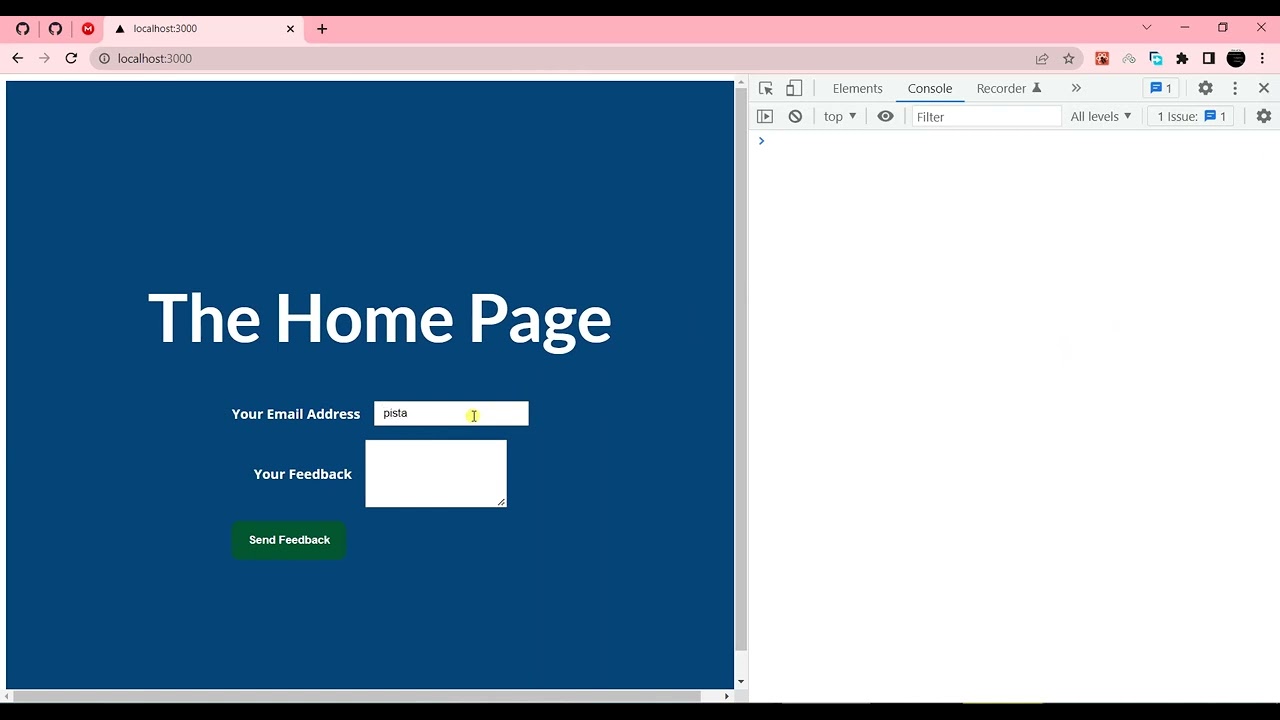Open the blue translate-style extension
The height and width of the screenshot is (720, 1280).
click(1156, 58)
